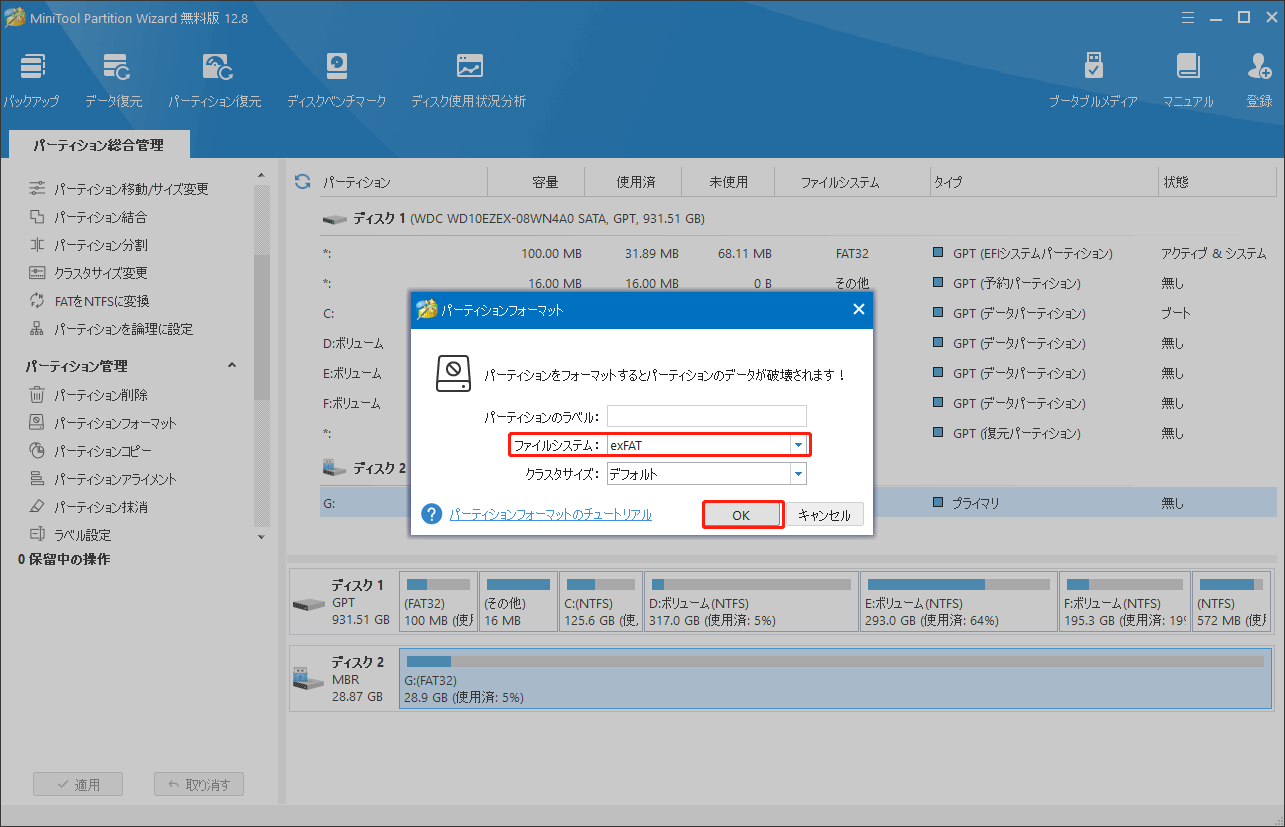Select パーティションアライメント option

pyautogui.click(x=102, y=479)
